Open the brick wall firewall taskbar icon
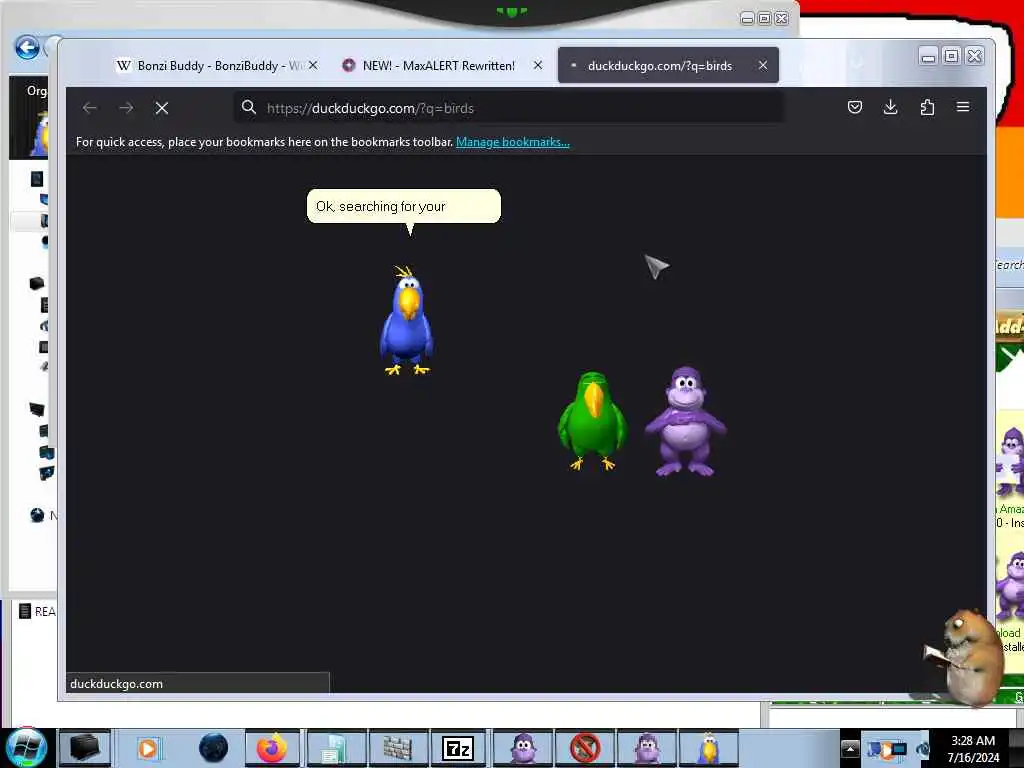The image size is (1024, 768). (x=397, y=748)
